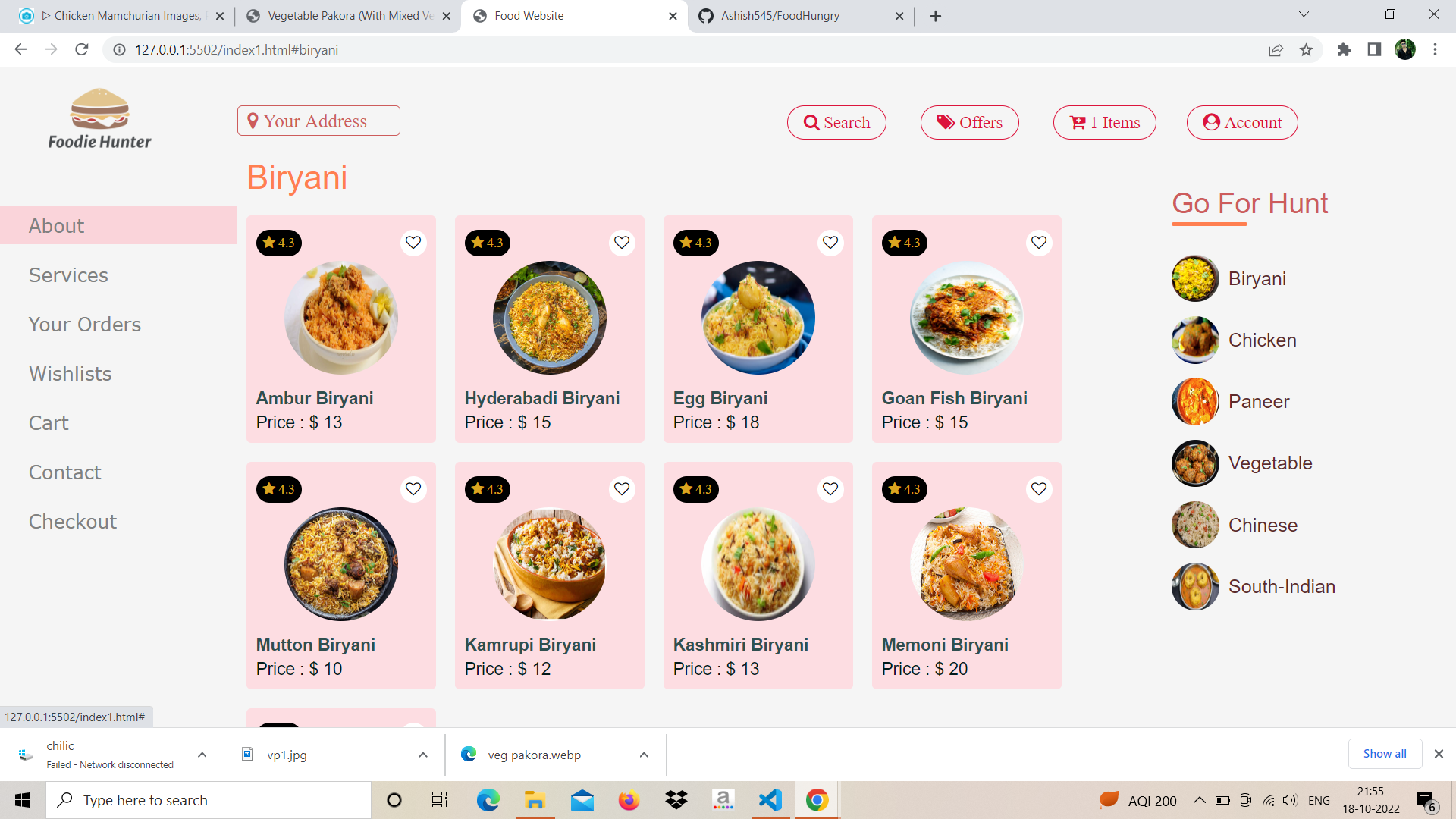The image size is (1456, 819).
Task: Open Wishlists in the sidebar
Action: [x=70, y=373]
